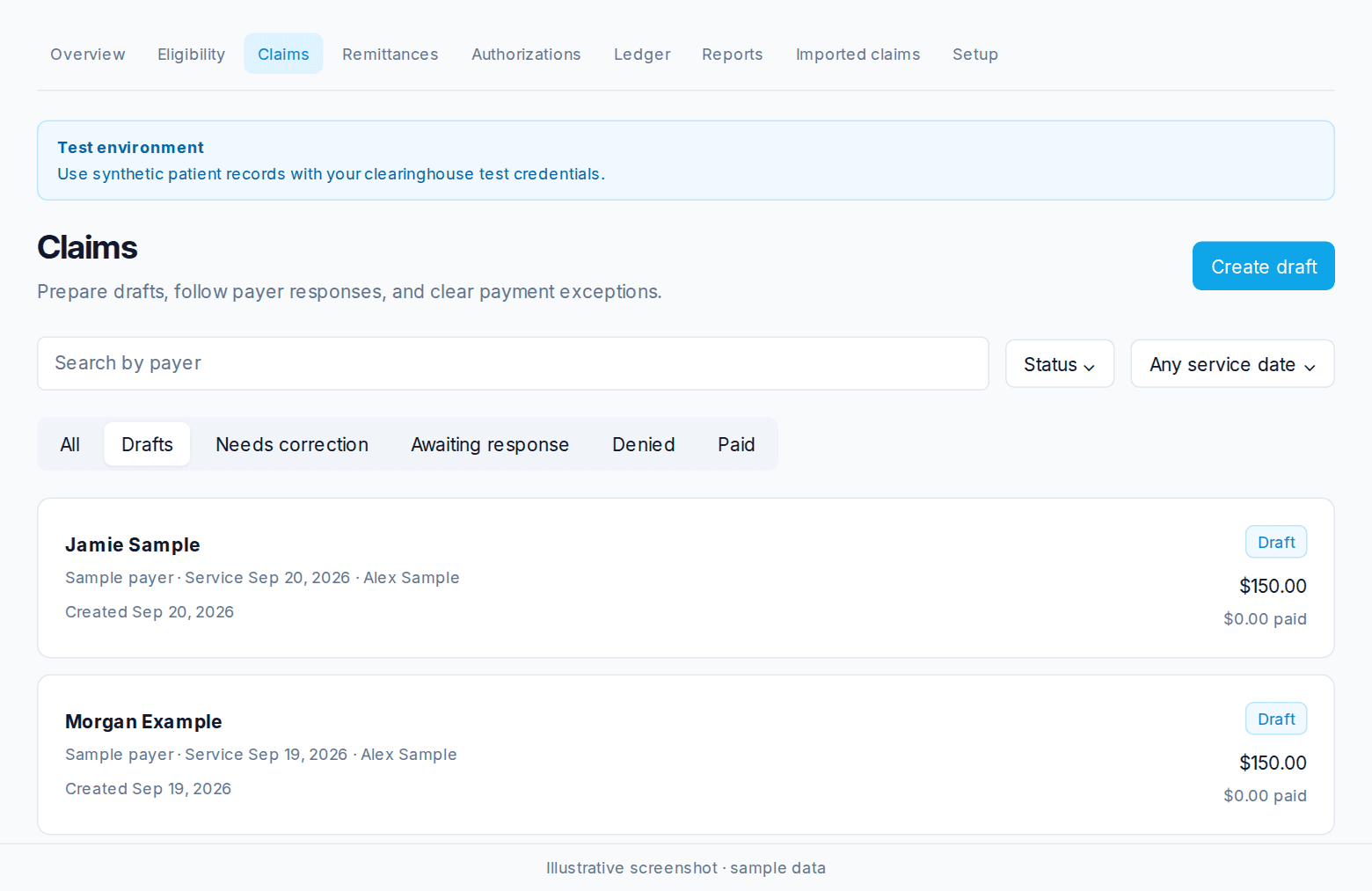Viewport: 1372px width, 891px height.
Task: Focus the Search by payer field
Action: pyautogui.click(x=513, y=363)
